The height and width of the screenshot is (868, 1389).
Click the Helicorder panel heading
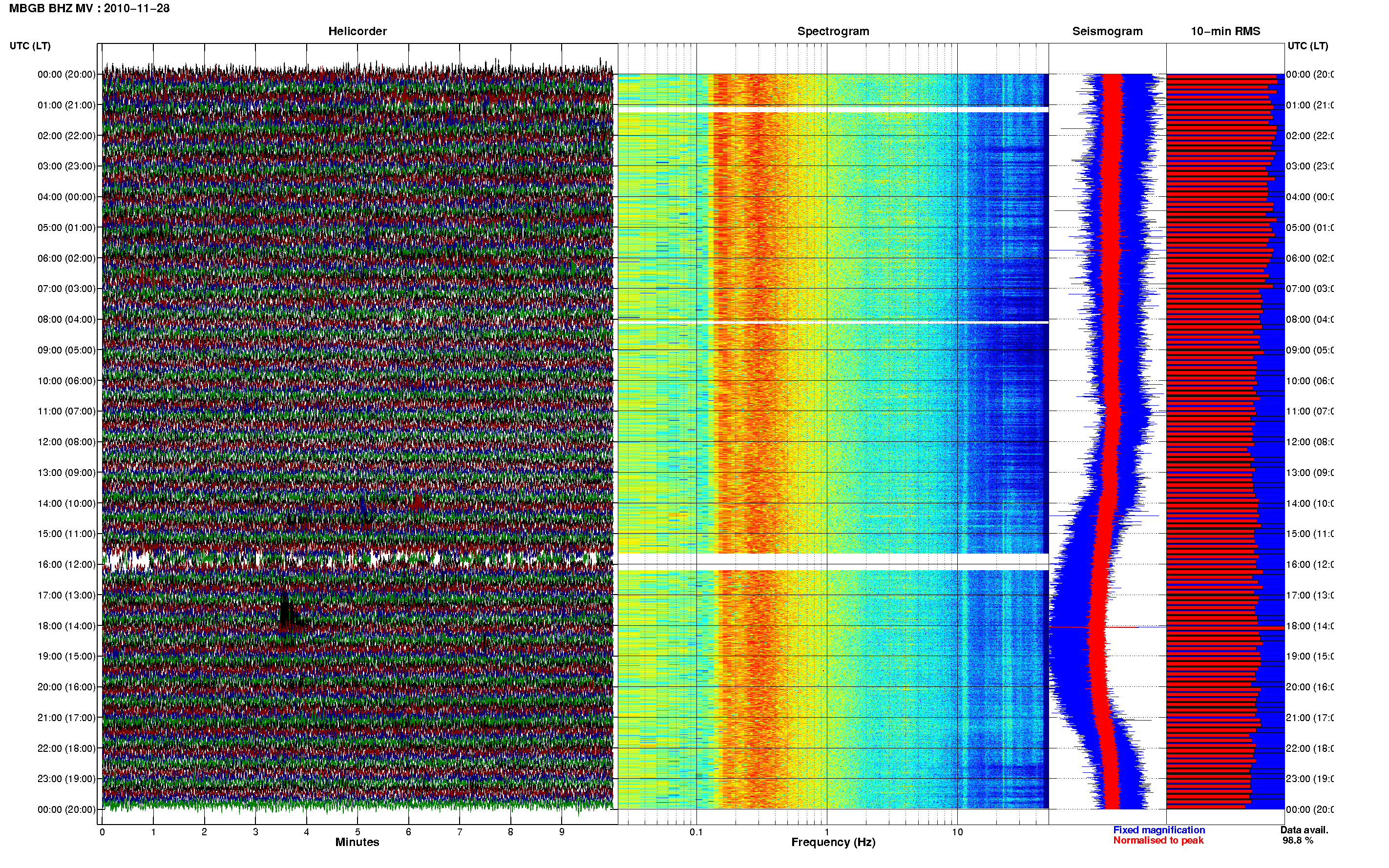[x=357, y=32]
